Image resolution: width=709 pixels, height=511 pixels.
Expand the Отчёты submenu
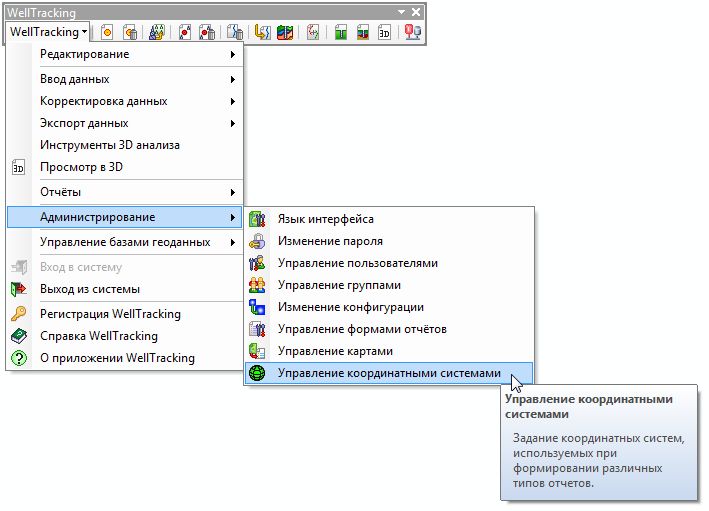pyautogui.click(x=125, y=191)
